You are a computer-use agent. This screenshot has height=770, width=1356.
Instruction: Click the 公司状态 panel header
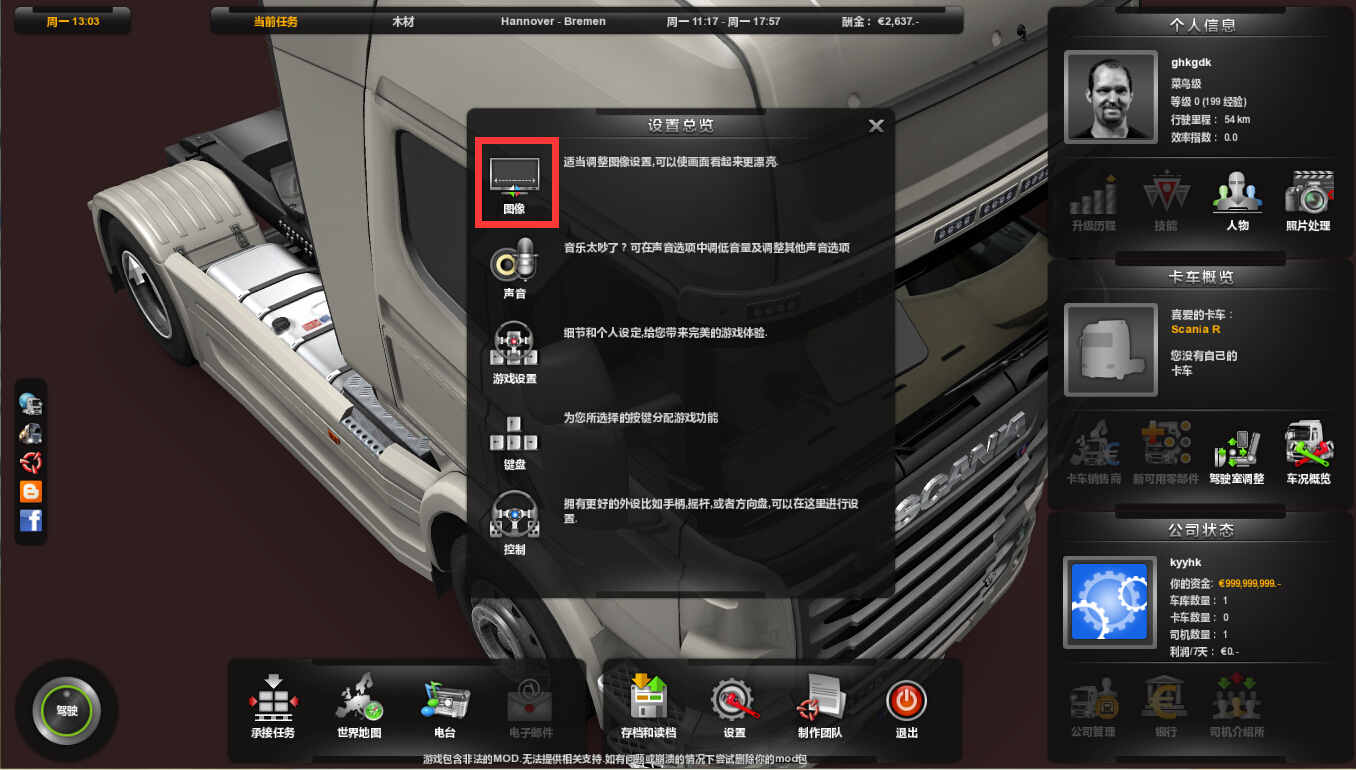(1202, 530)
